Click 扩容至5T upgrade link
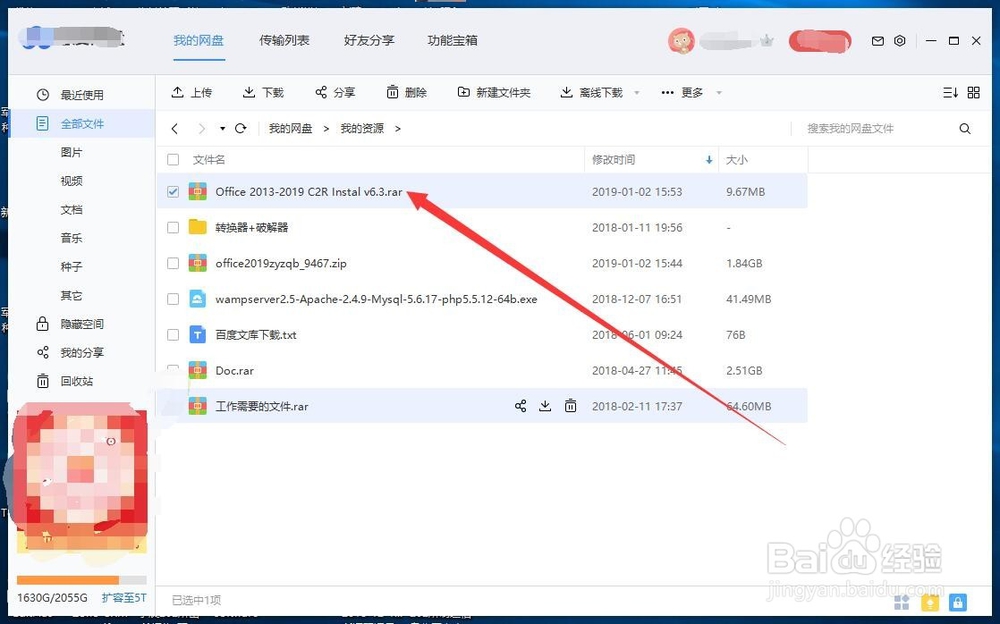This screenshot has height=624, width=1000. click(124, 598)
